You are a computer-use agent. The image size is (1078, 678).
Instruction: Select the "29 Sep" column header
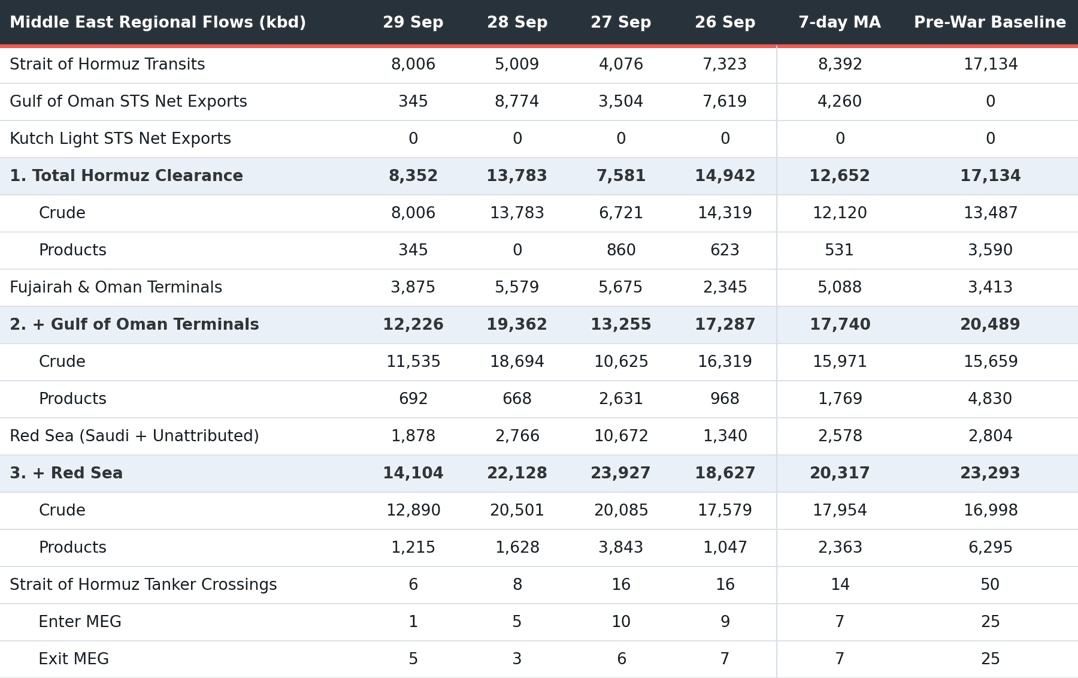point(413,22)
